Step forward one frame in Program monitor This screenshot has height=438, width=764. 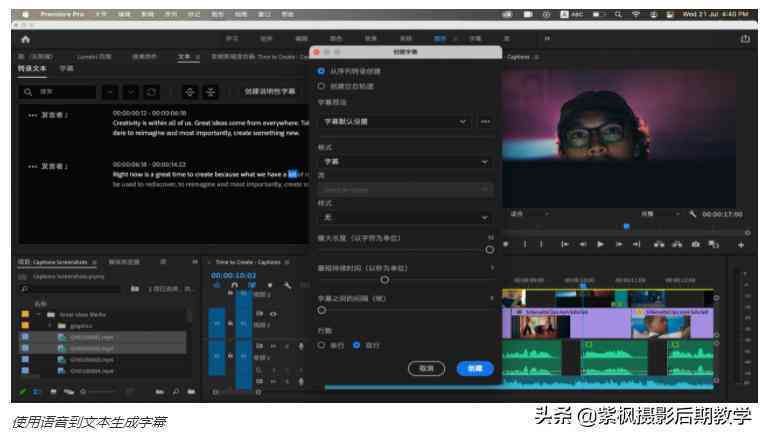(619, 244)
